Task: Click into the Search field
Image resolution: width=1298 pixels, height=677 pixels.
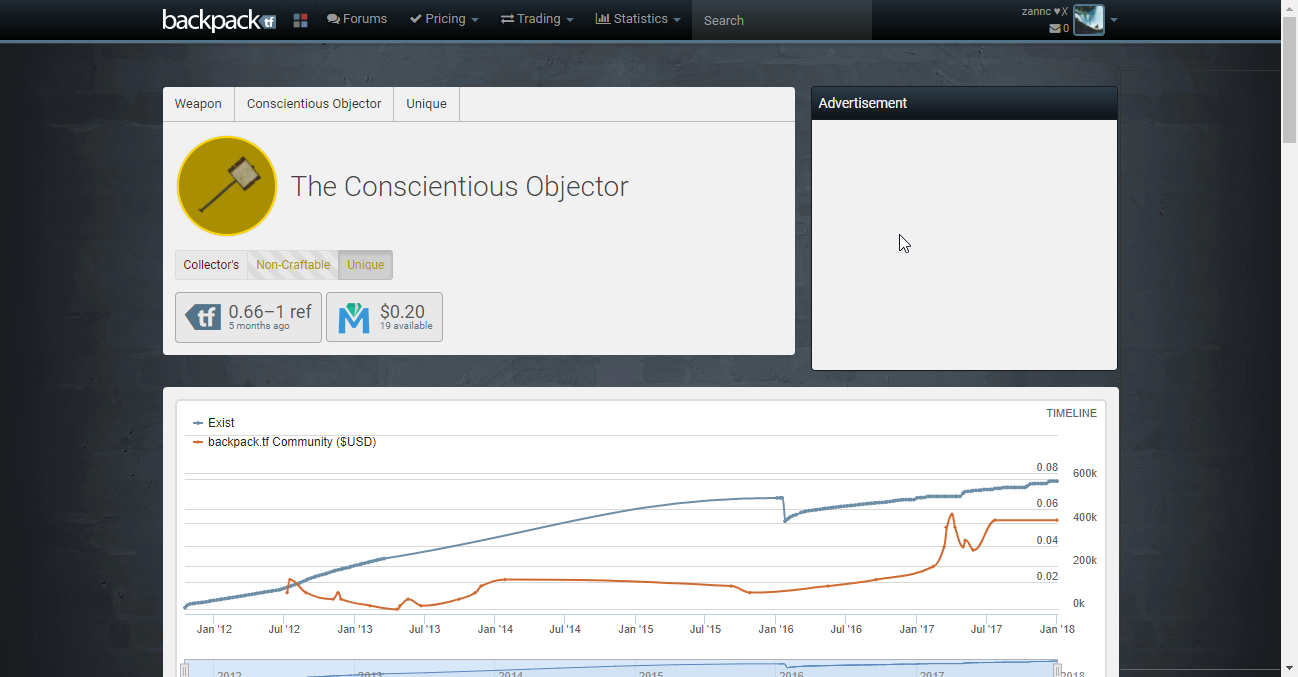Action: point(780,20)
